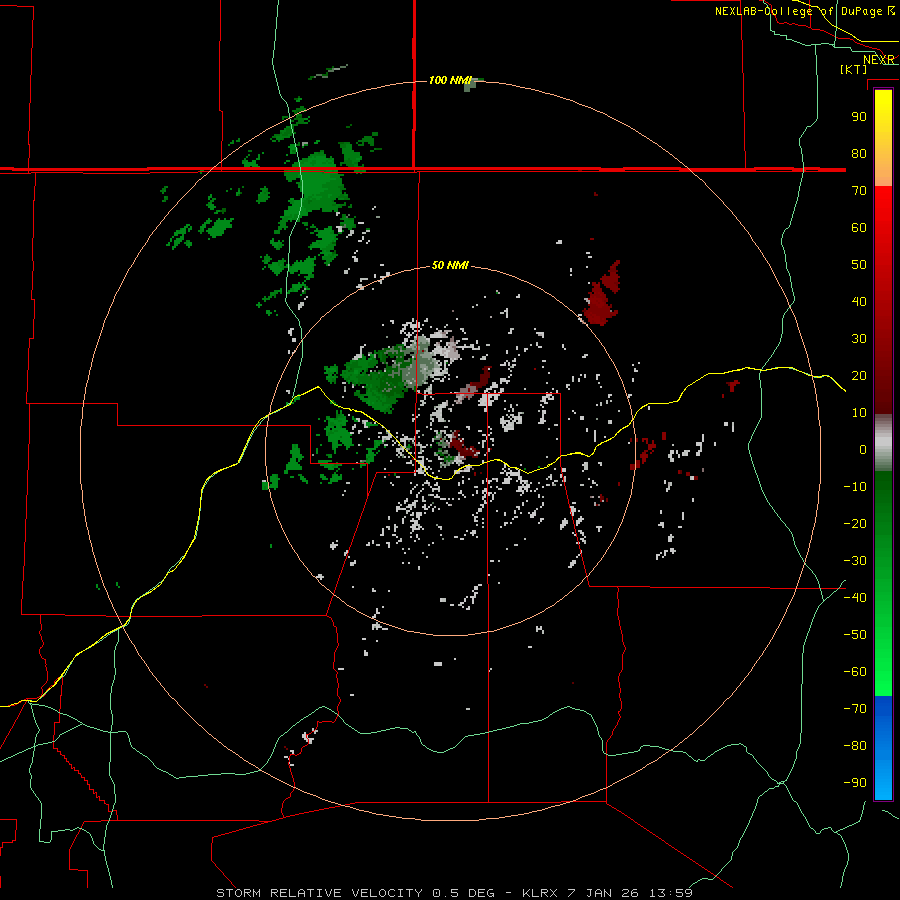Click the positive 70 knot legend value
The image size is (900, 900).
click(859, 191)
